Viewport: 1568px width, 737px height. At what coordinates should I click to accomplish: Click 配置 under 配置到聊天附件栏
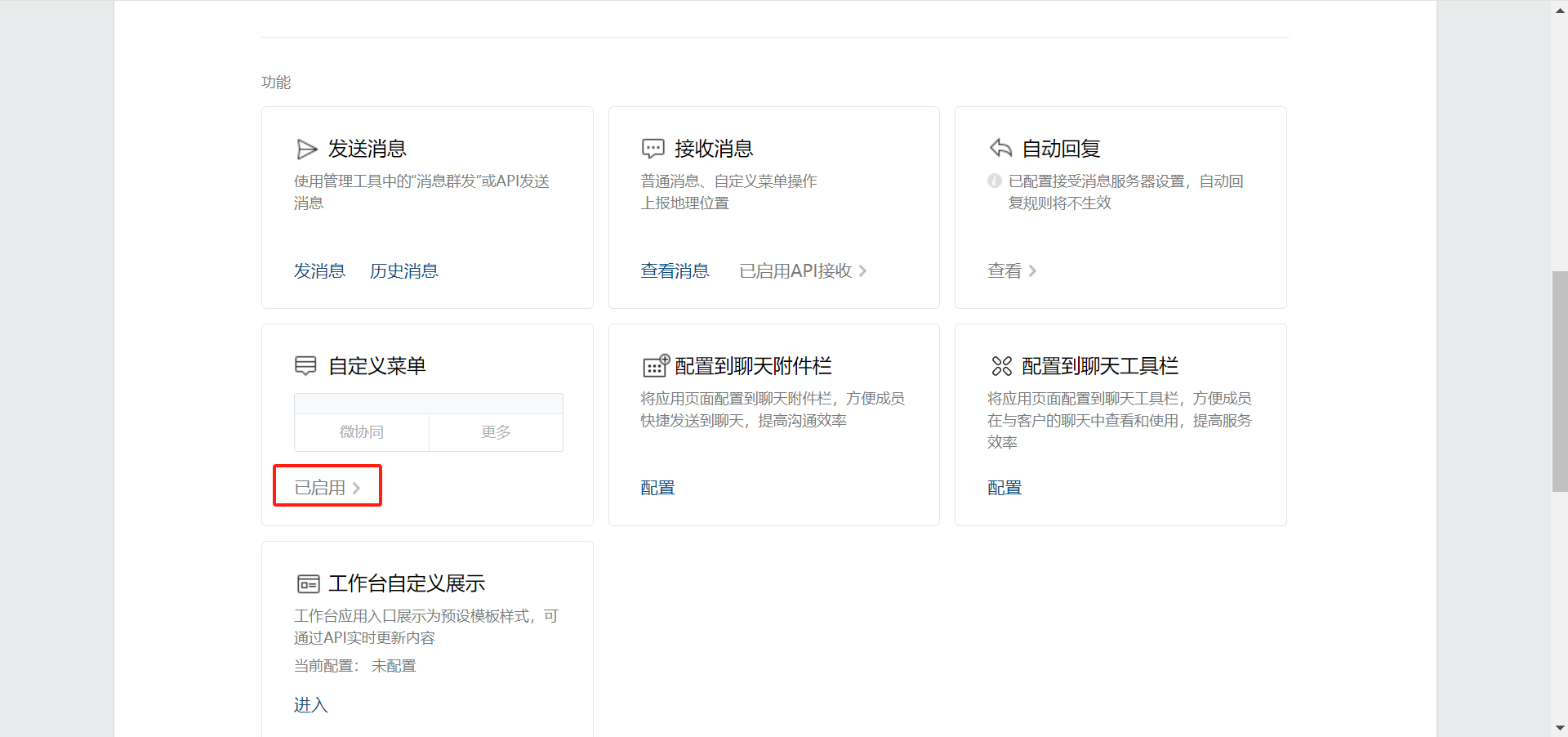pos(657,488)
